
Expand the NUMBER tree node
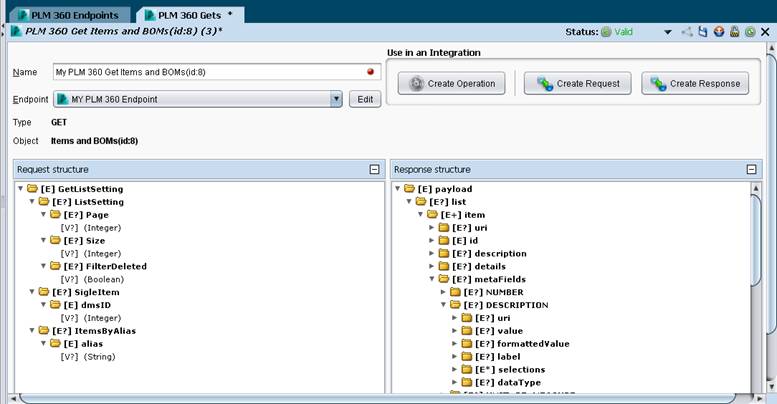pos(443,292)
